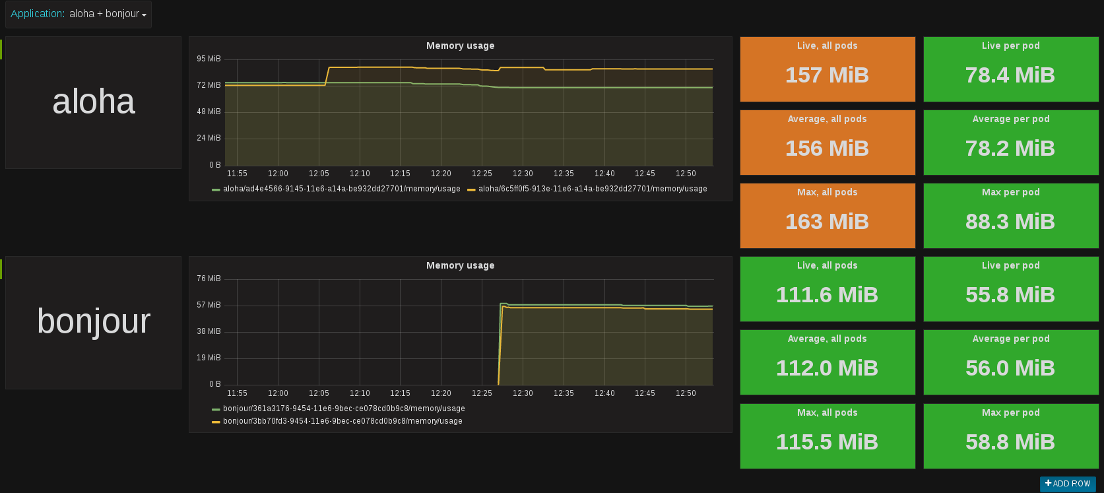Toggle the aloha/ad4e4566 series legend label
The image size is (1104, 493).
point(341,189)
